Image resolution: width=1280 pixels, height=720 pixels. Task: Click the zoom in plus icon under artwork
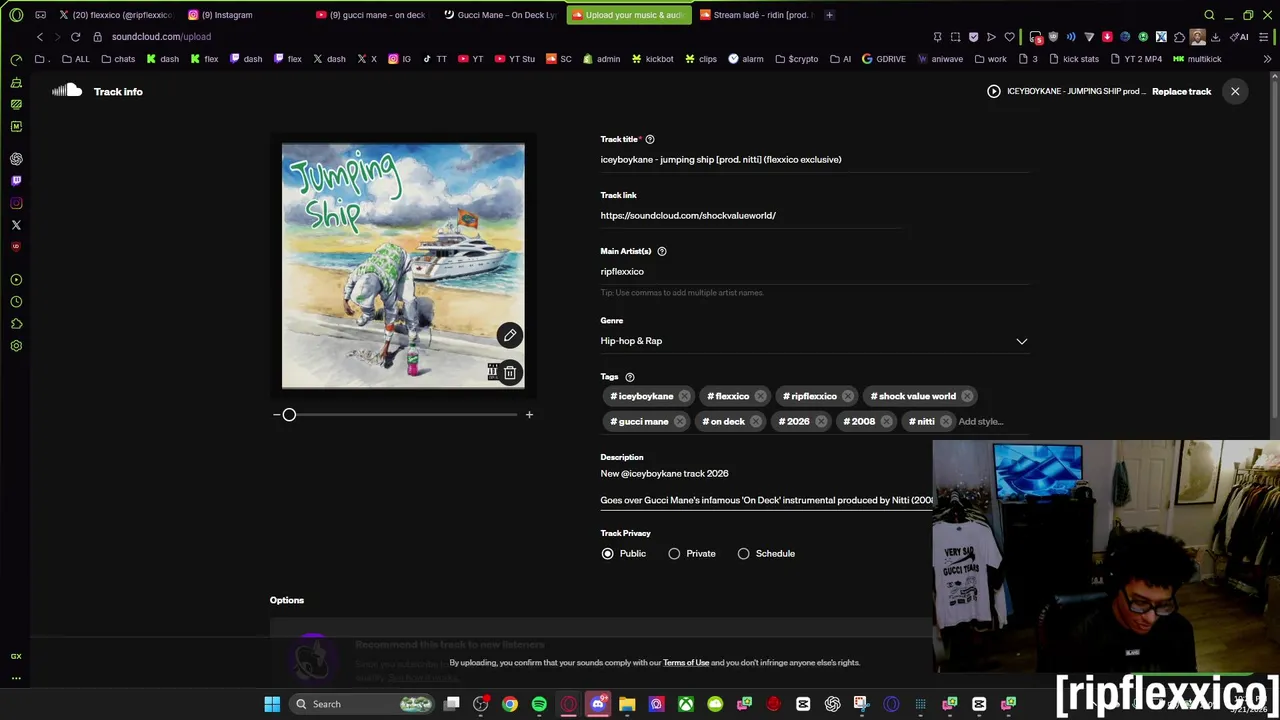tap(529, 414)
